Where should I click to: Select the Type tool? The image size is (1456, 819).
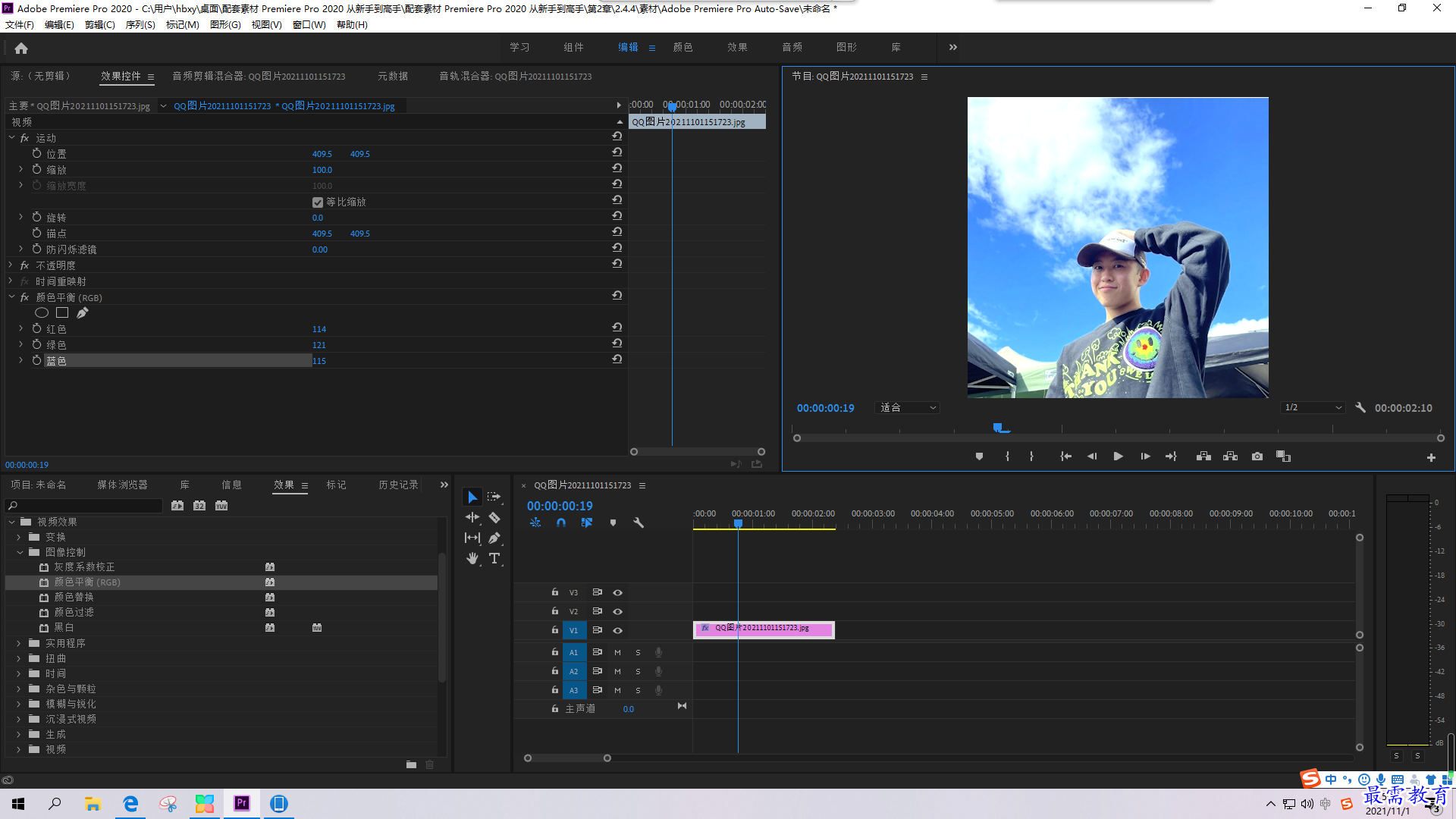click(494, 559)
